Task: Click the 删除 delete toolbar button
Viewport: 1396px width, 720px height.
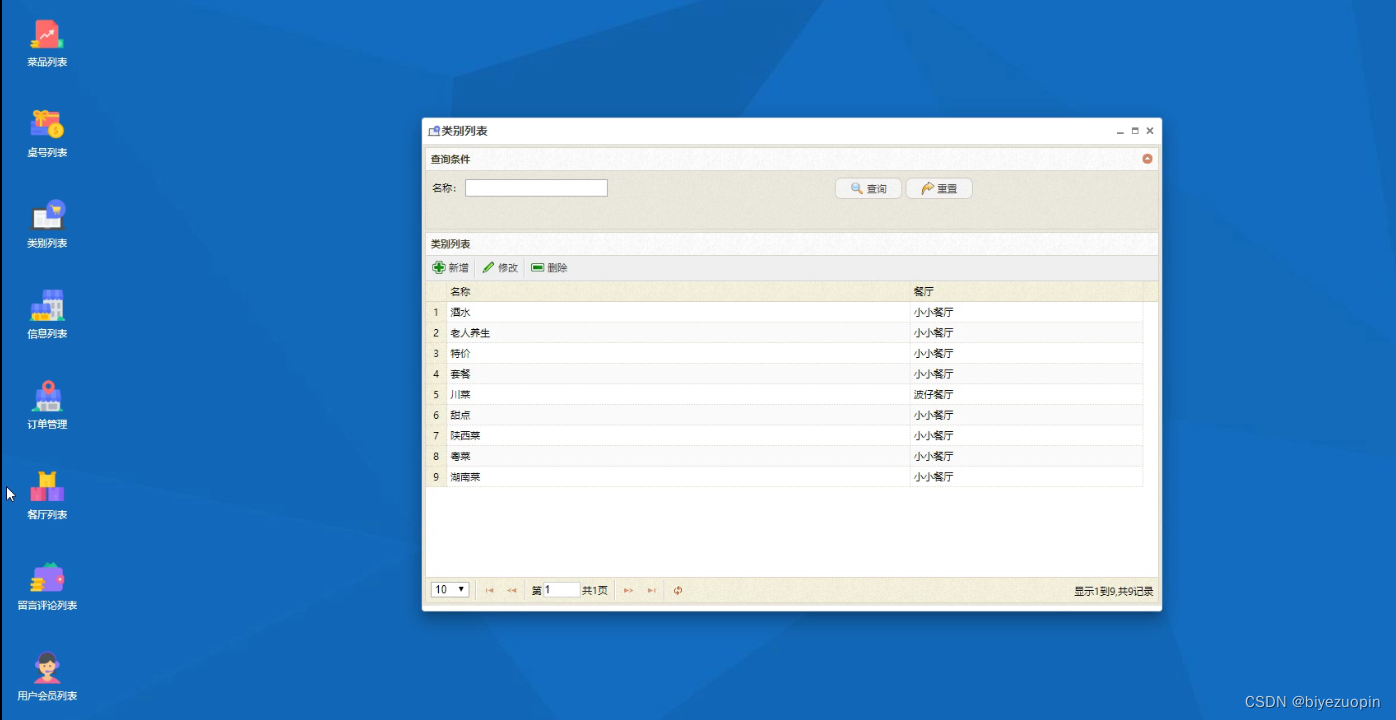Action: 549,268
